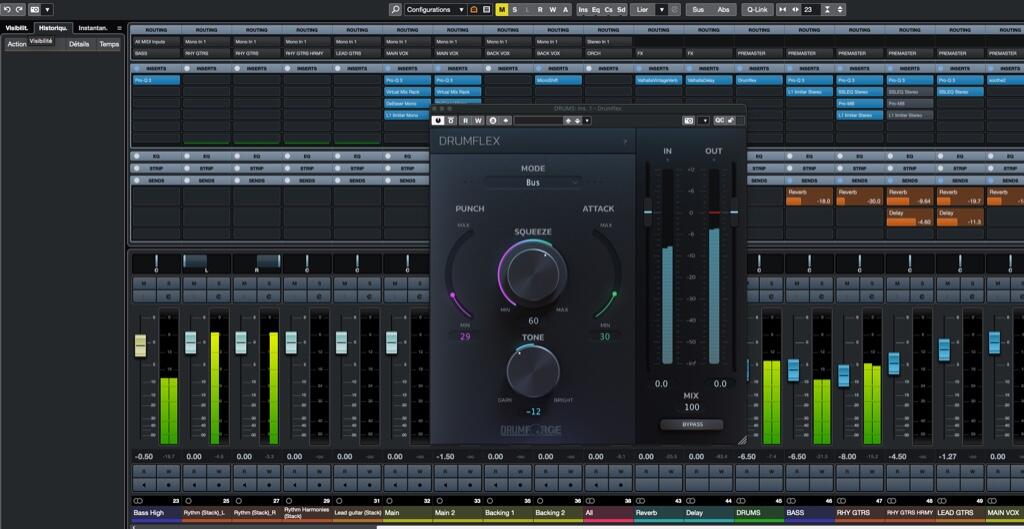Viewport: 1024px width, 529px height.
Task: Click the Mix value 100
Action: point(692,407)
